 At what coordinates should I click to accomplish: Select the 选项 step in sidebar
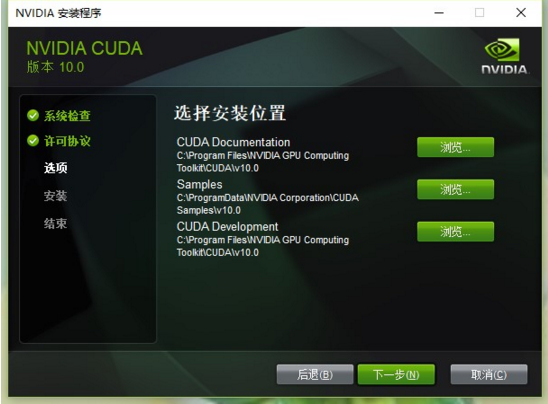click(56, 168)
